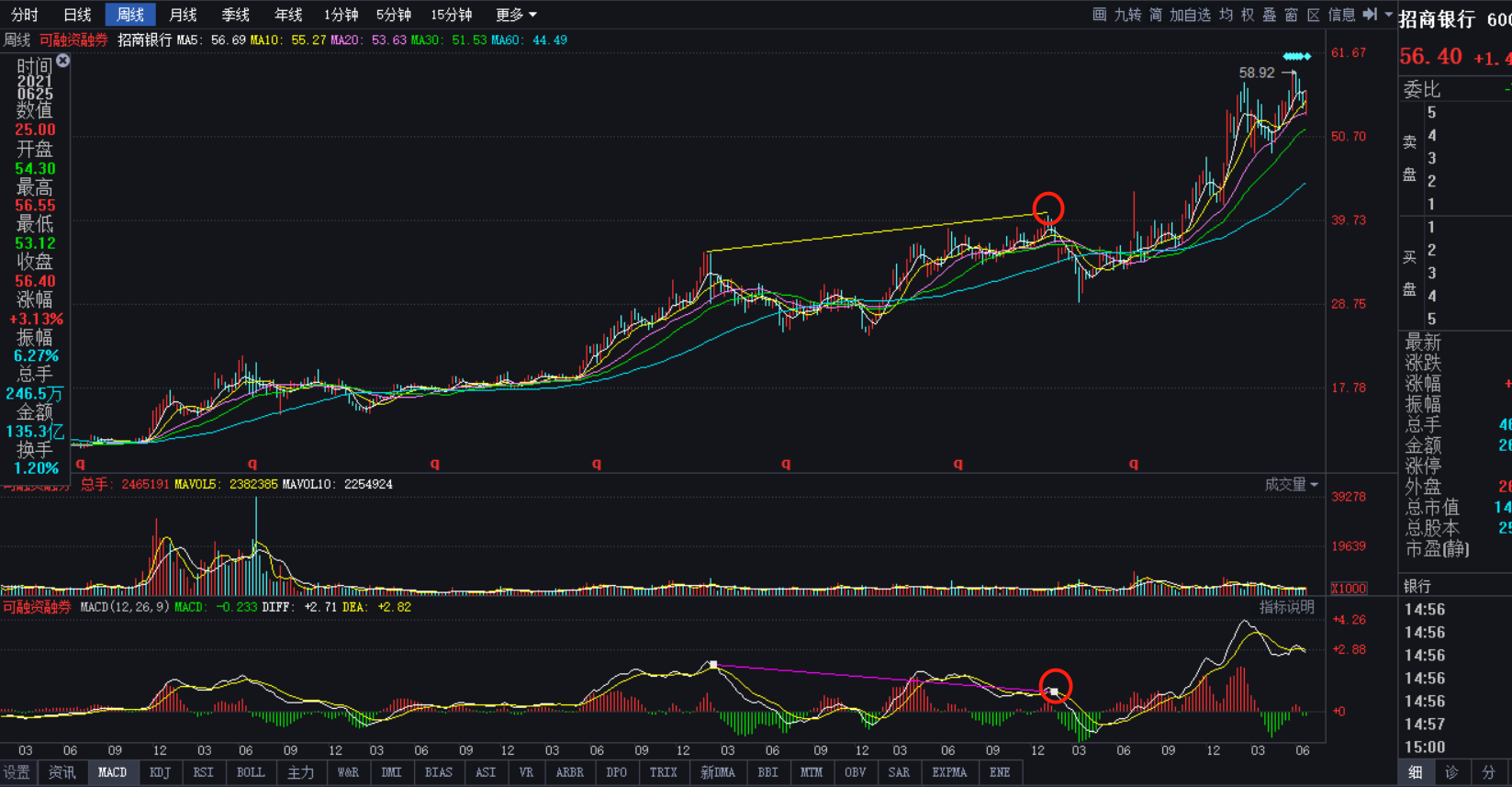Click the 简 simplified view button

[1156, 15]
